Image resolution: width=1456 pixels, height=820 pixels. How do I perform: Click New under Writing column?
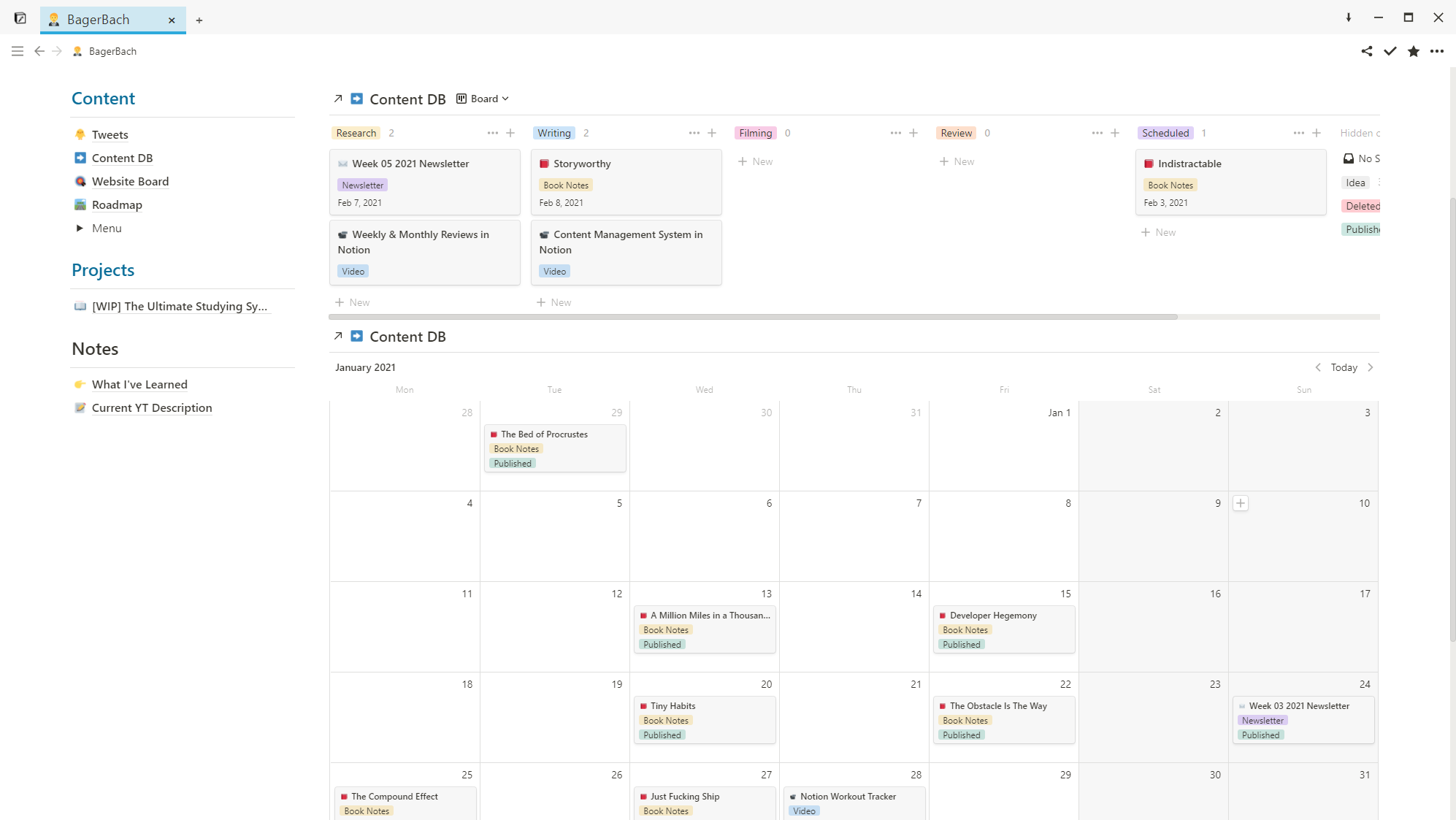pos(554,302)
